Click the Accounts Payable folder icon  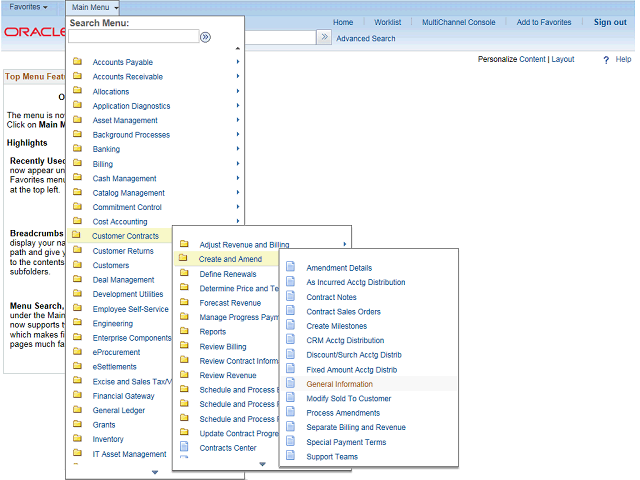click(x=77, y=62)
